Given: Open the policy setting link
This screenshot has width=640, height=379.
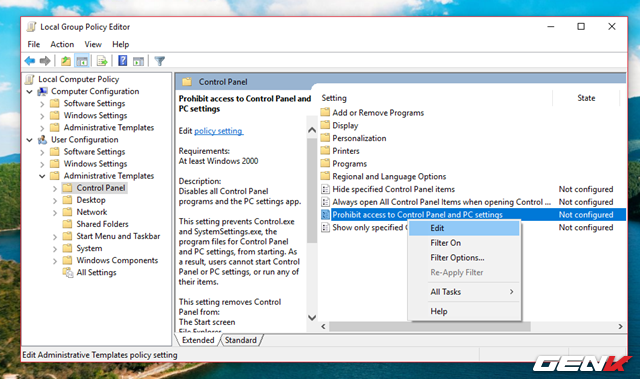Looking at the screenshot, I should click(x=218, y=131).
